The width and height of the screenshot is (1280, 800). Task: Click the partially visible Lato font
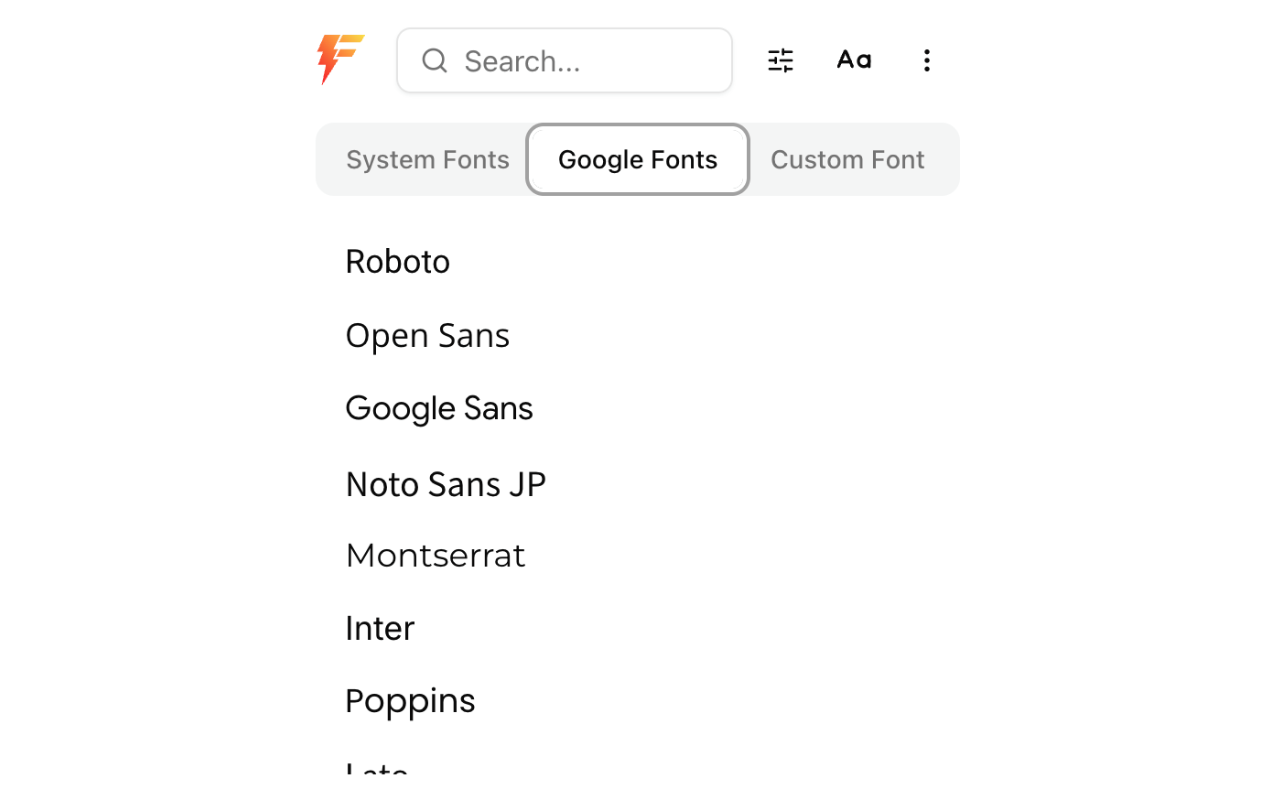(377, 771)
